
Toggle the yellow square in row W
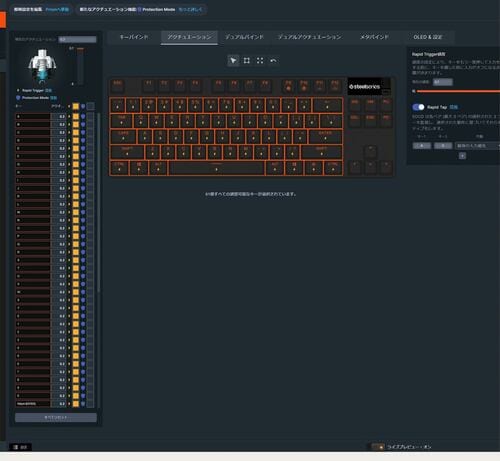pyautogui.click(x=76, y=292)
